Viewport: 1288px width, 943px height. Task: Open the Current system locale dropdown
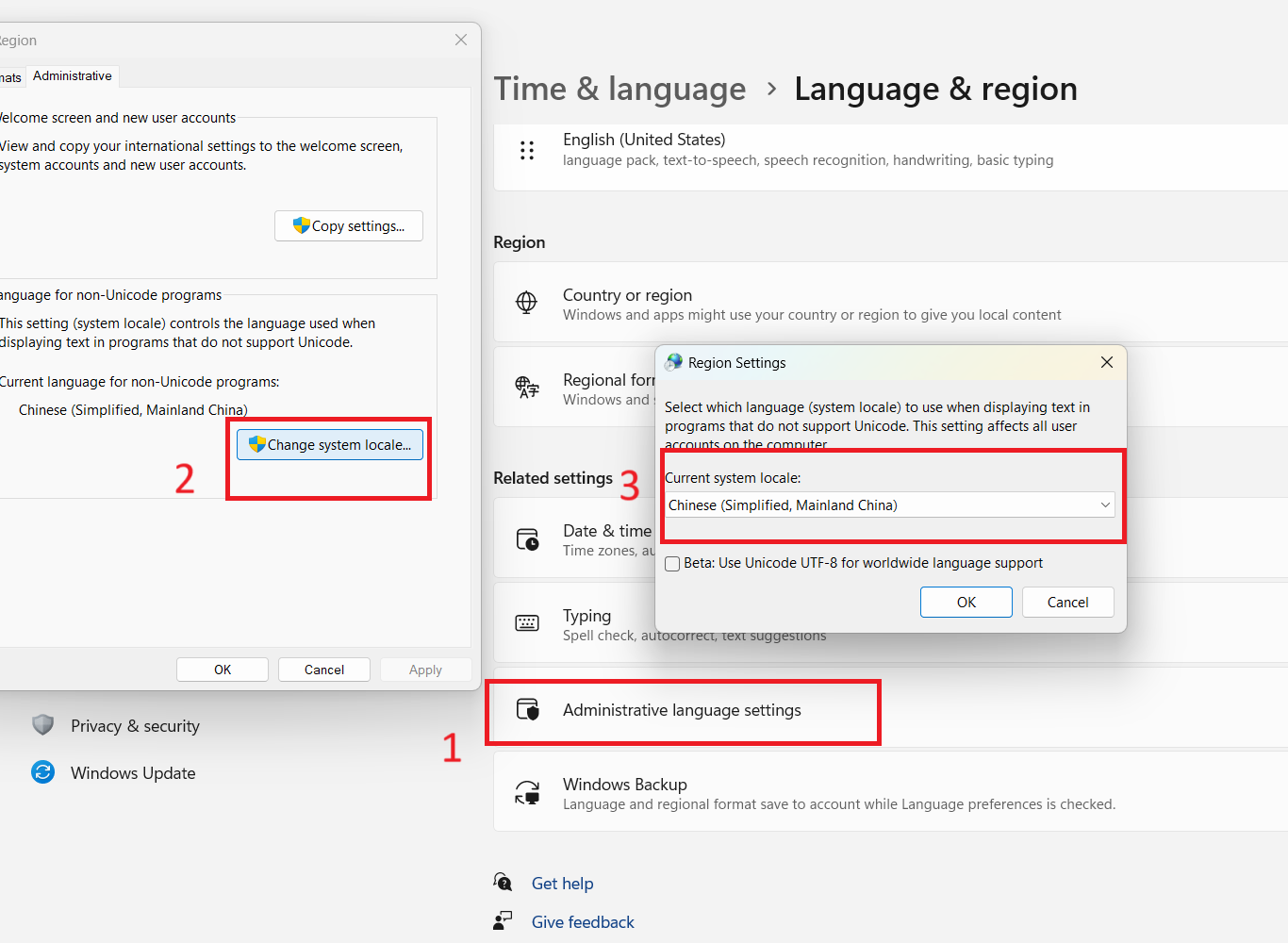coord(889,505)
